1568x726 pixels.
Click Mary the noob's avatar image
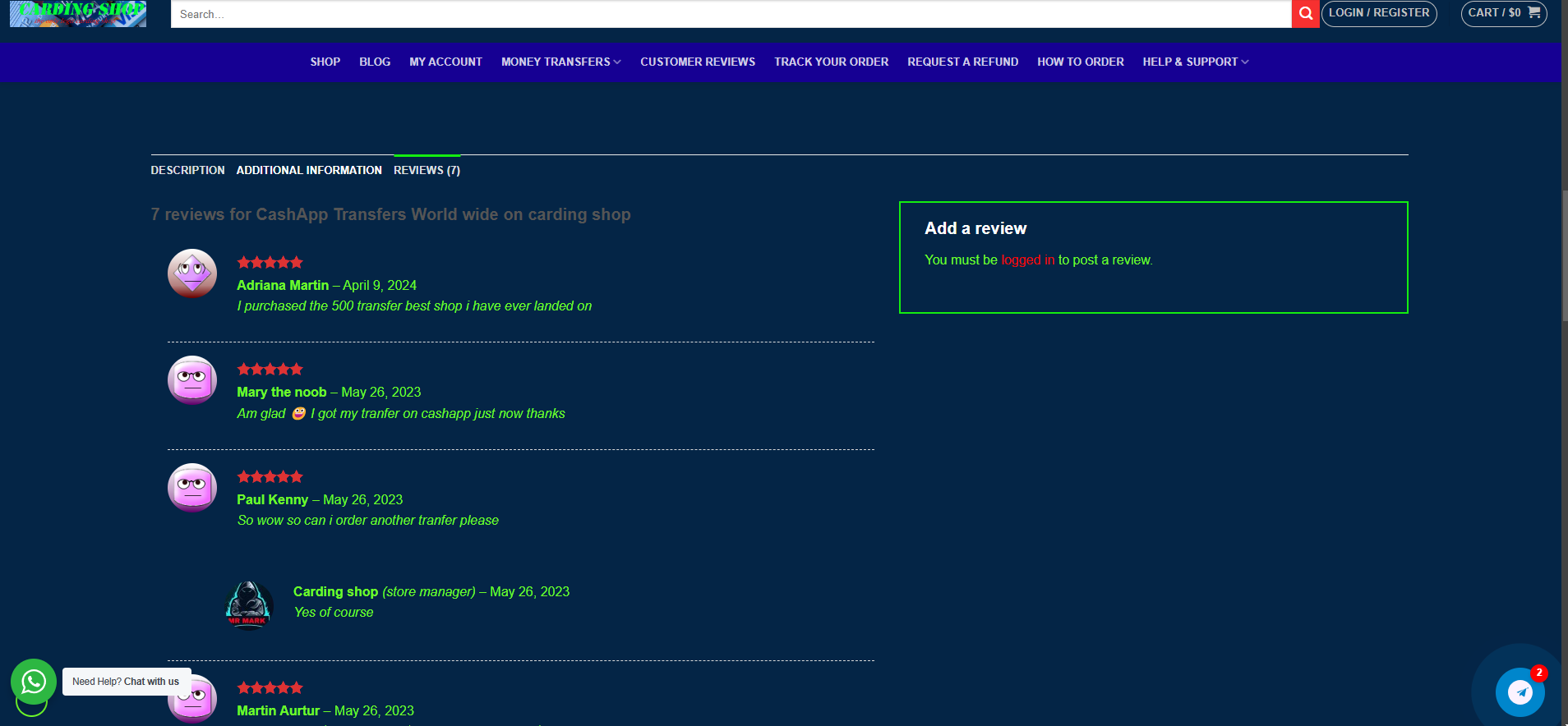coord(192,380)
